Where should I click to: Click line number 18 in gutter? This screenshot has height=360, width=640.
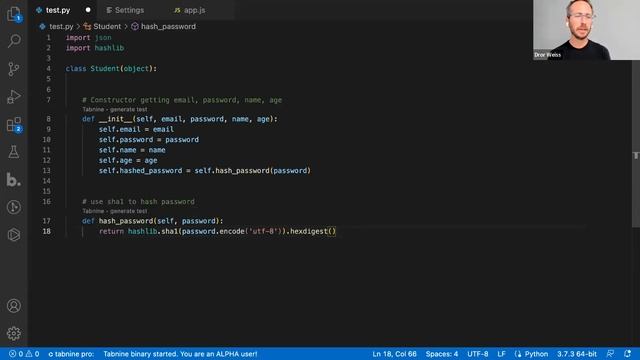point(47,231)
